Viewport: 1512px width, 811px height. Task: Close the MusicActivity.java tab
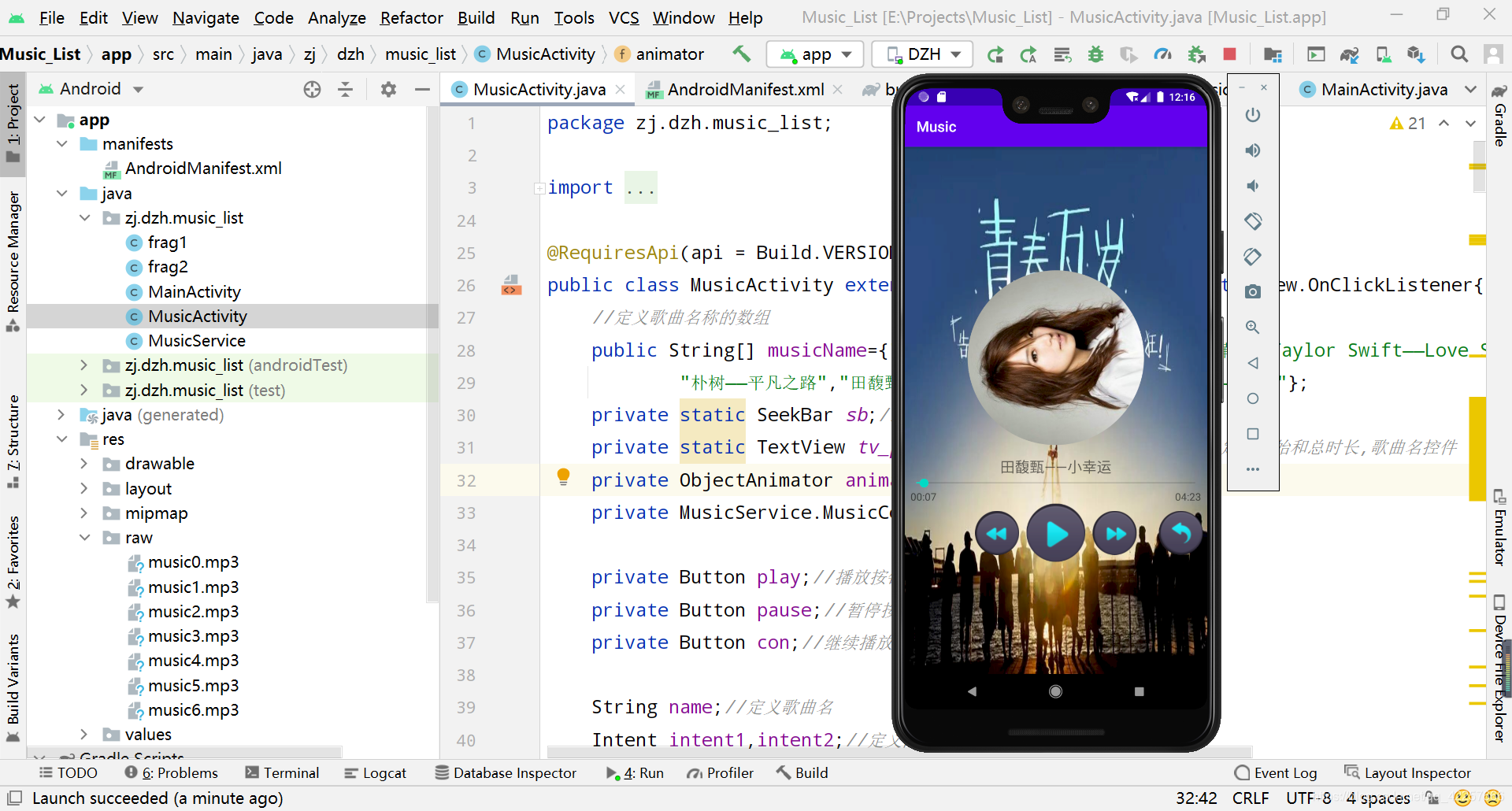tap(621, 90)
